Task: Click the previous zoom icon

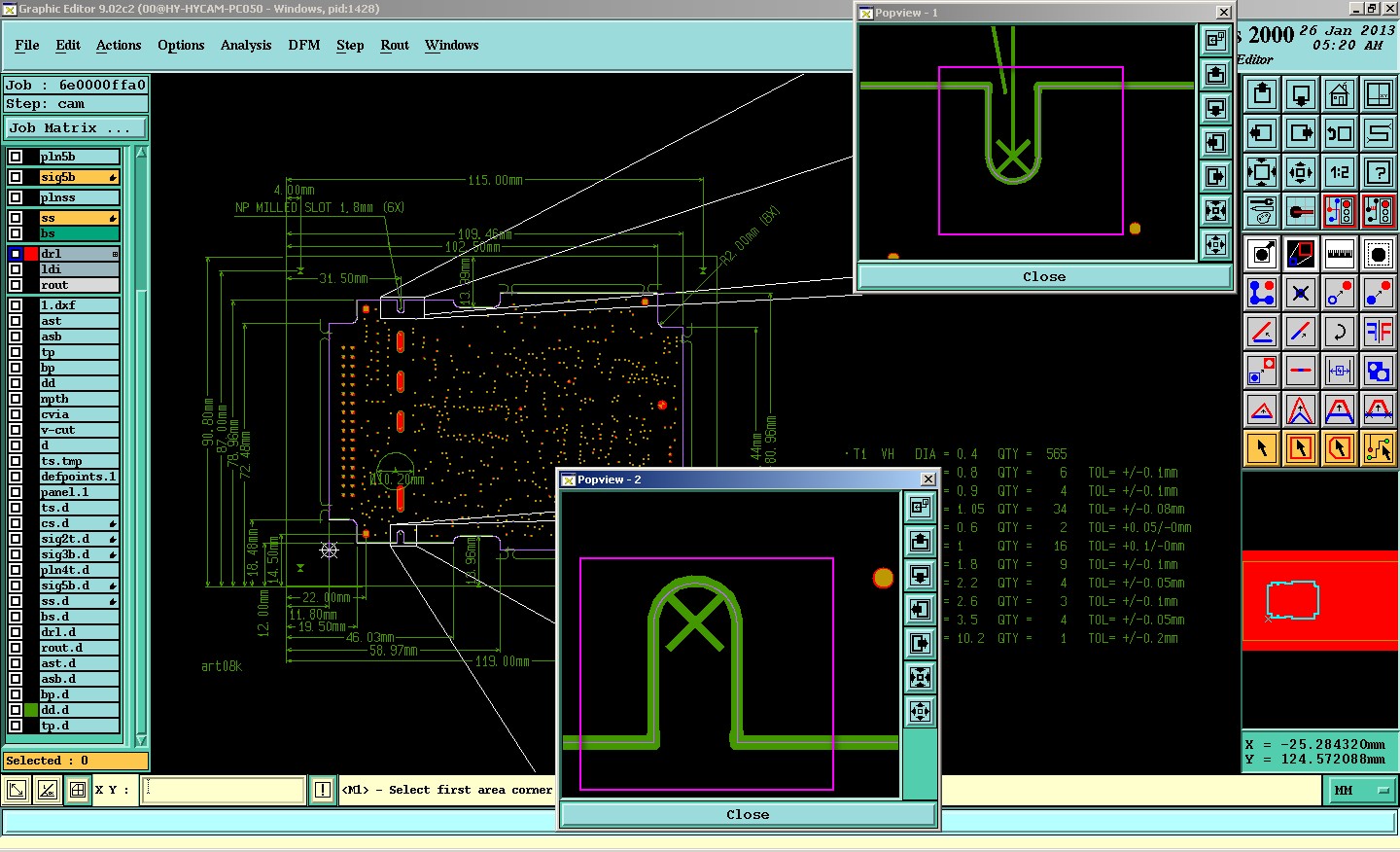Action: 1340,133
